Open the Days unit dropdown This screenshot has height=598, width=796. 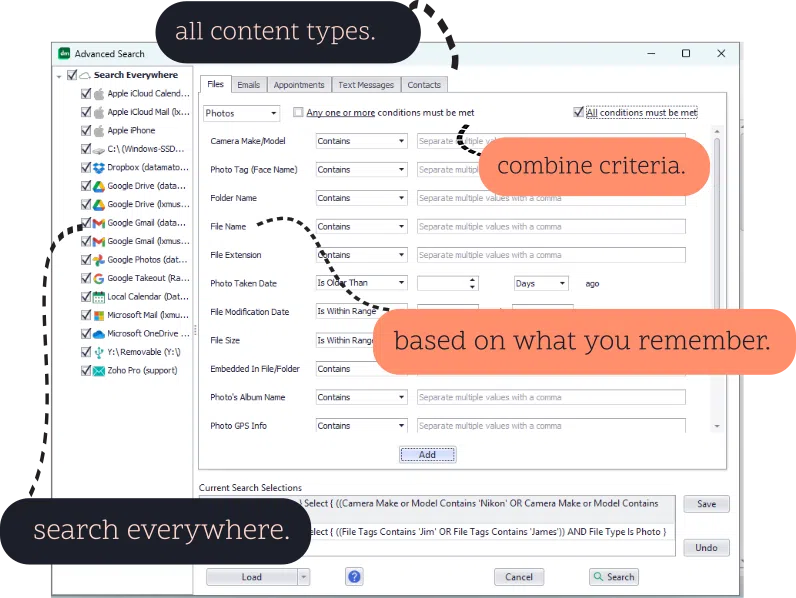coord(541,283)
